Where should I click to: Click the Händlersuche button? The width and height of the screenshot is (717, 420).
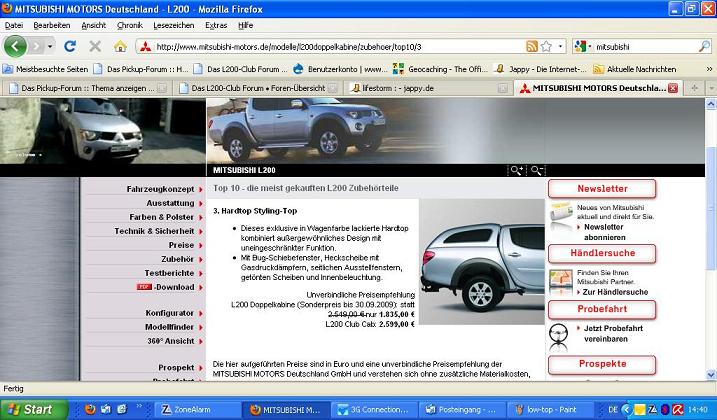coord(602,253)
